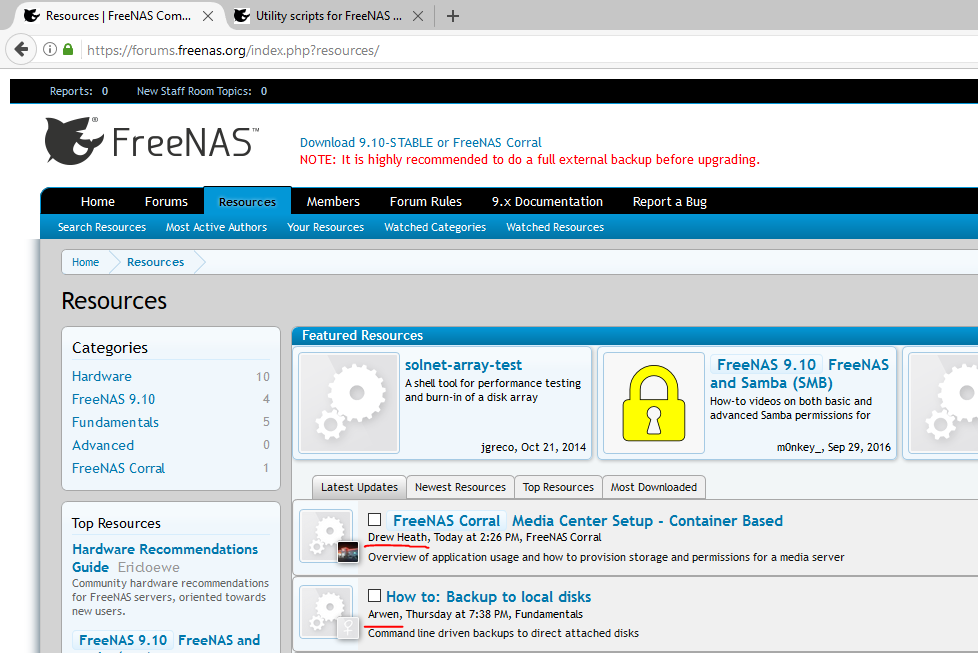The height and width of the screenshot is (653, 978).
Task: Close the Utility scripts for FreeNAS tab
Action: (417, 16)
